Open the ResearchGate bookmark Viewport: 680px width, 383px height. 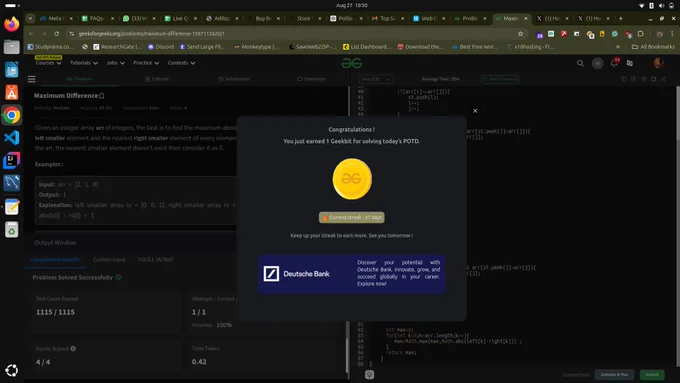point(118,47)
